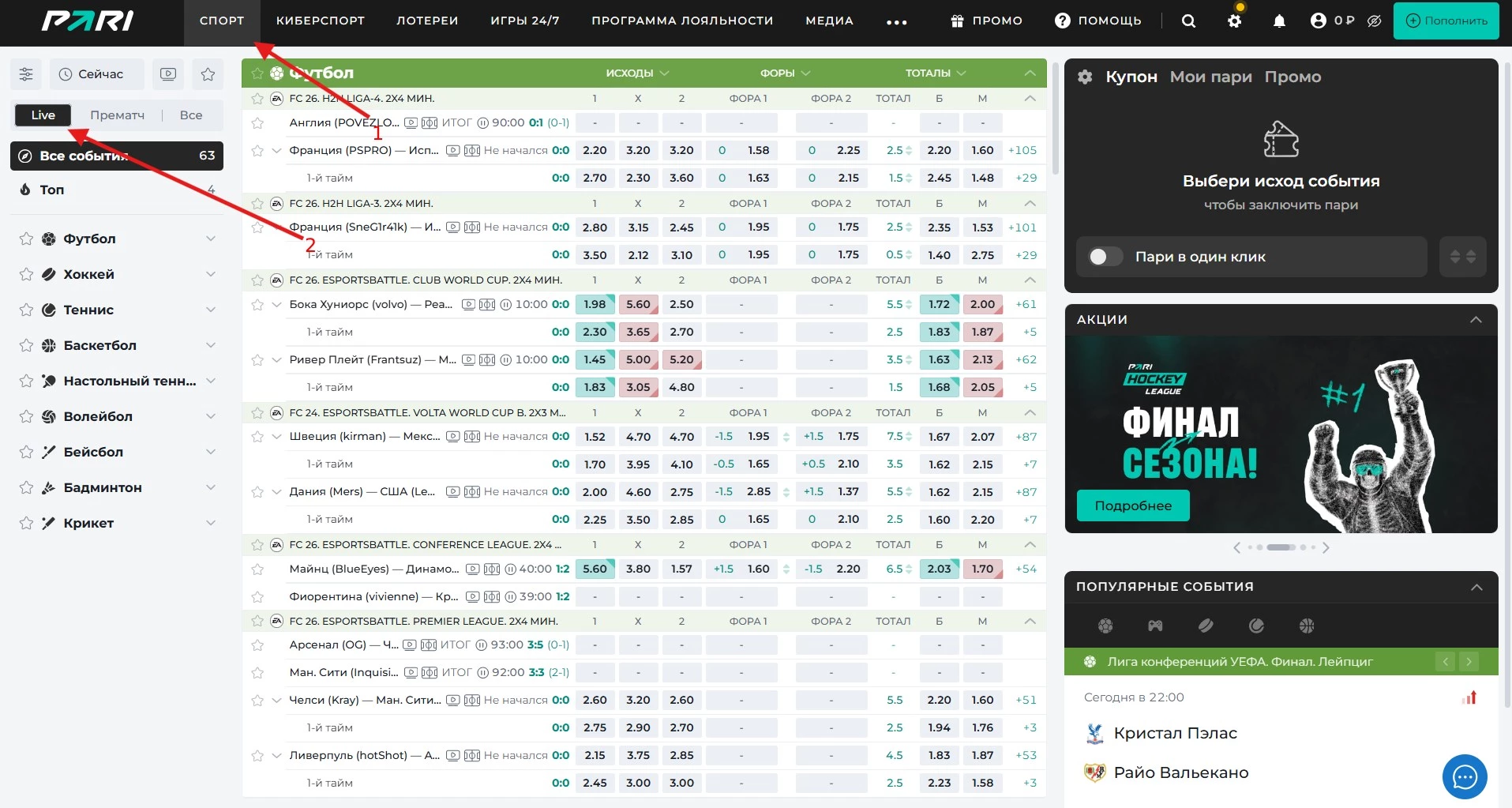Open the search magnifier icon in header

[1188, 21]
